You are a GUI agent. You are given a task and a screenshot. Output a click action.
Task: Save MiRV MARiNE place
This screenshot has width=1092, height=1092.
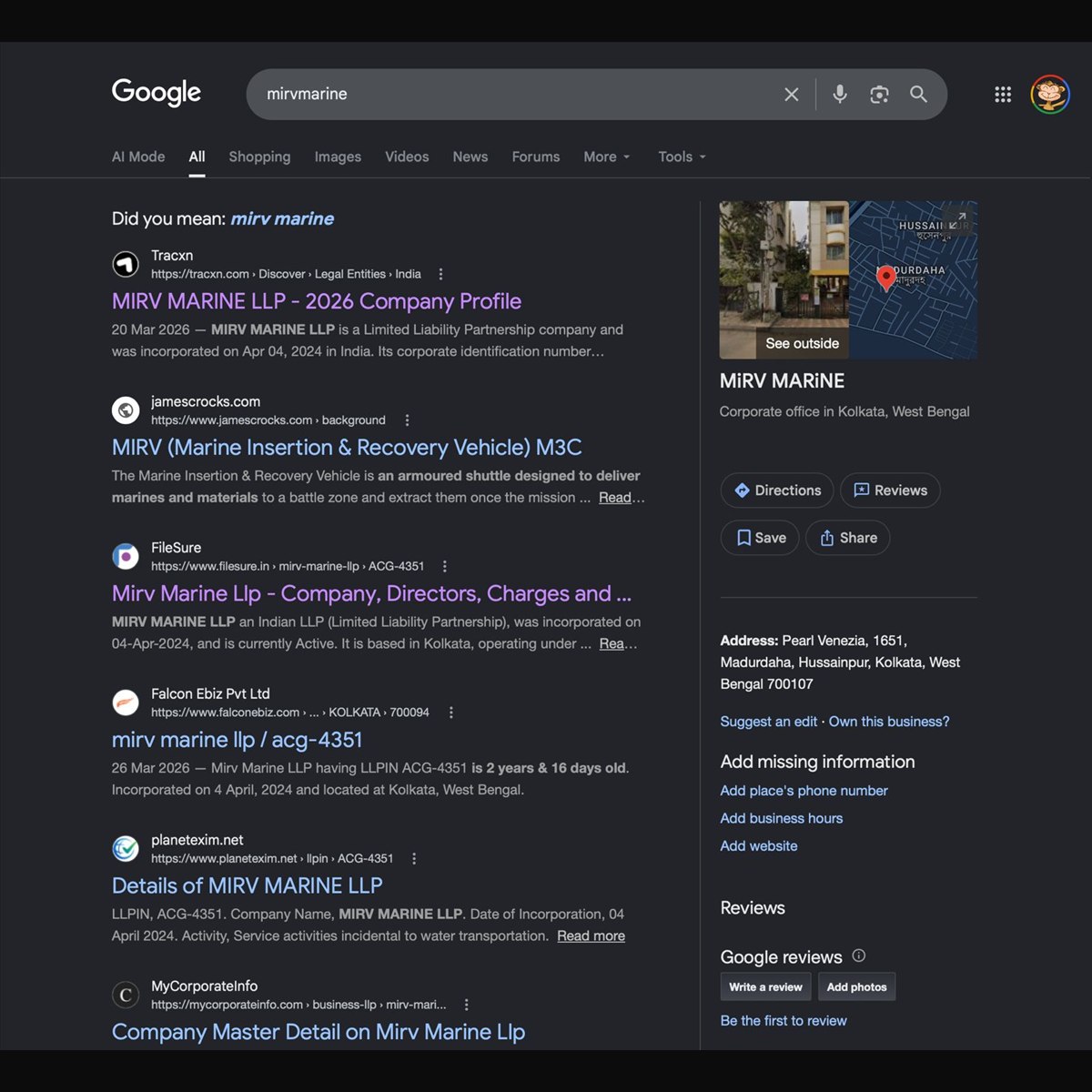click(x=760, y=538)
